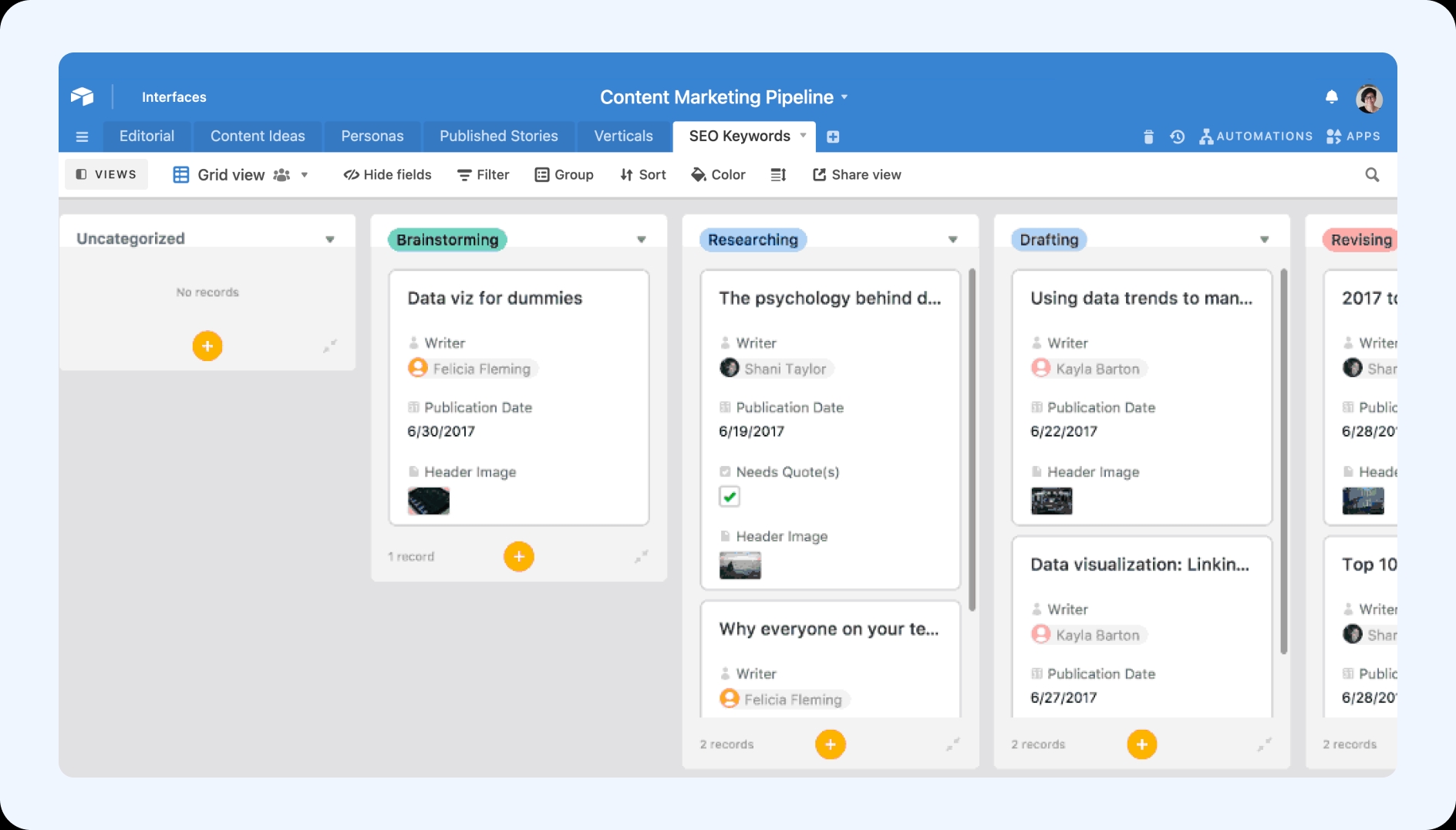Collapse the Drafting stack using arrows icon
This screenshot has height=830, width=1456.
coord(1265,744)
